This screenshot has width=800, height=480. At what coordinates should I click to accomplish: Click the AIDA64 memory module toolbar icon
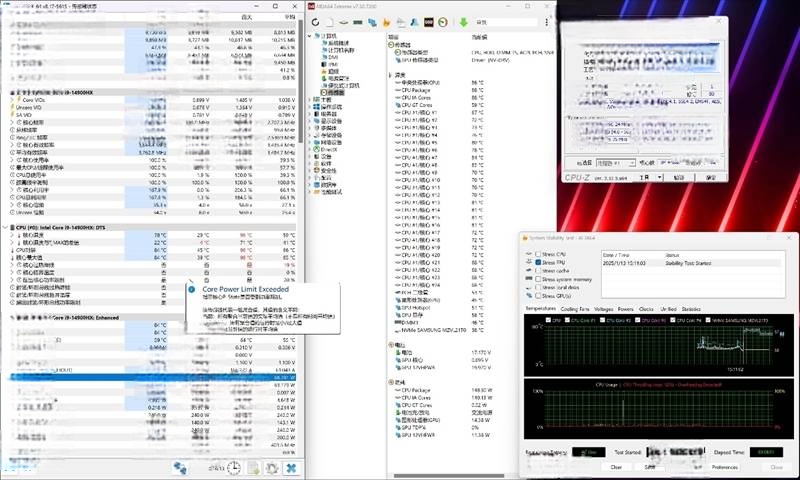[358, 22]
